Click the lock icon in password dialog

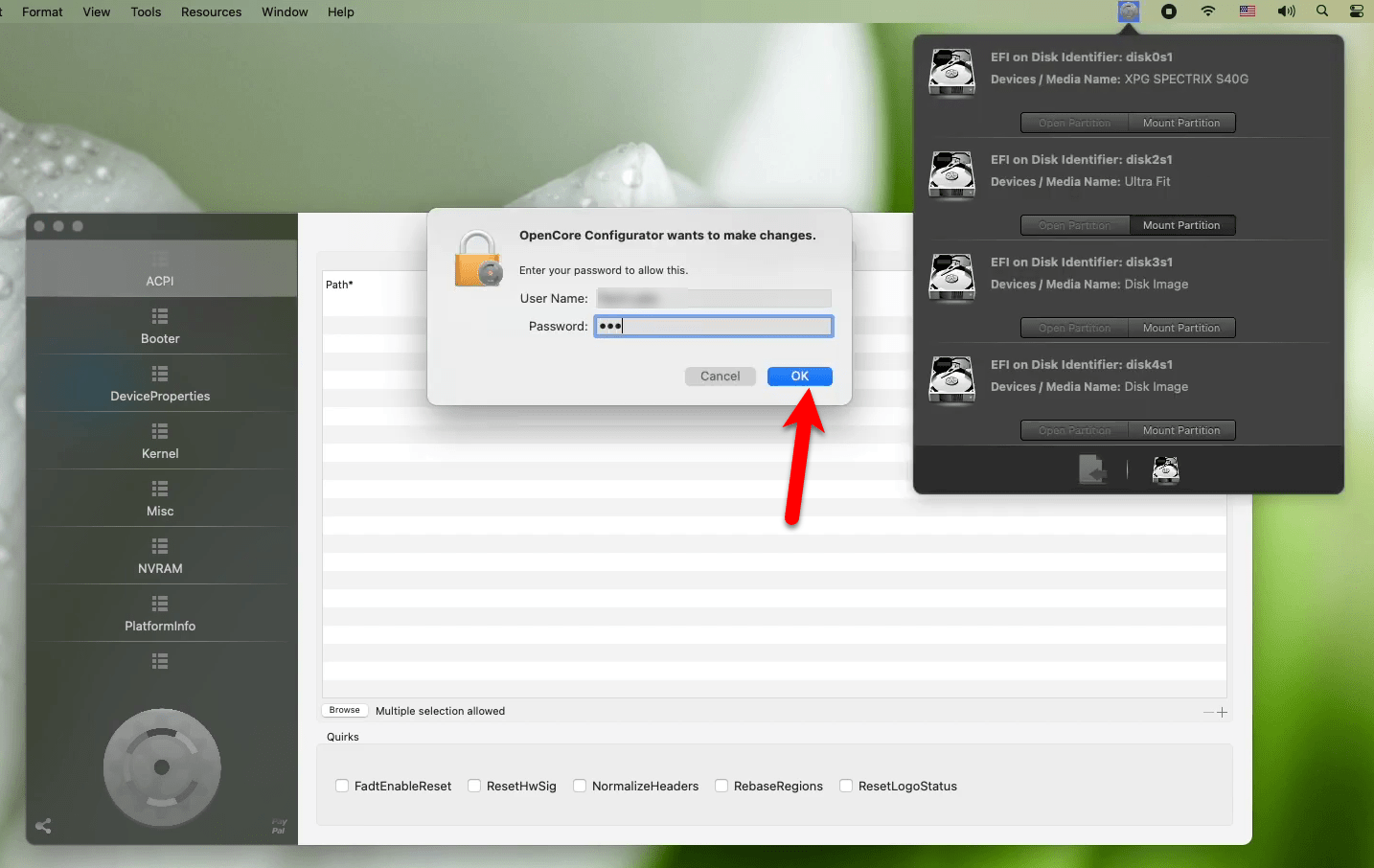[478, 259]
